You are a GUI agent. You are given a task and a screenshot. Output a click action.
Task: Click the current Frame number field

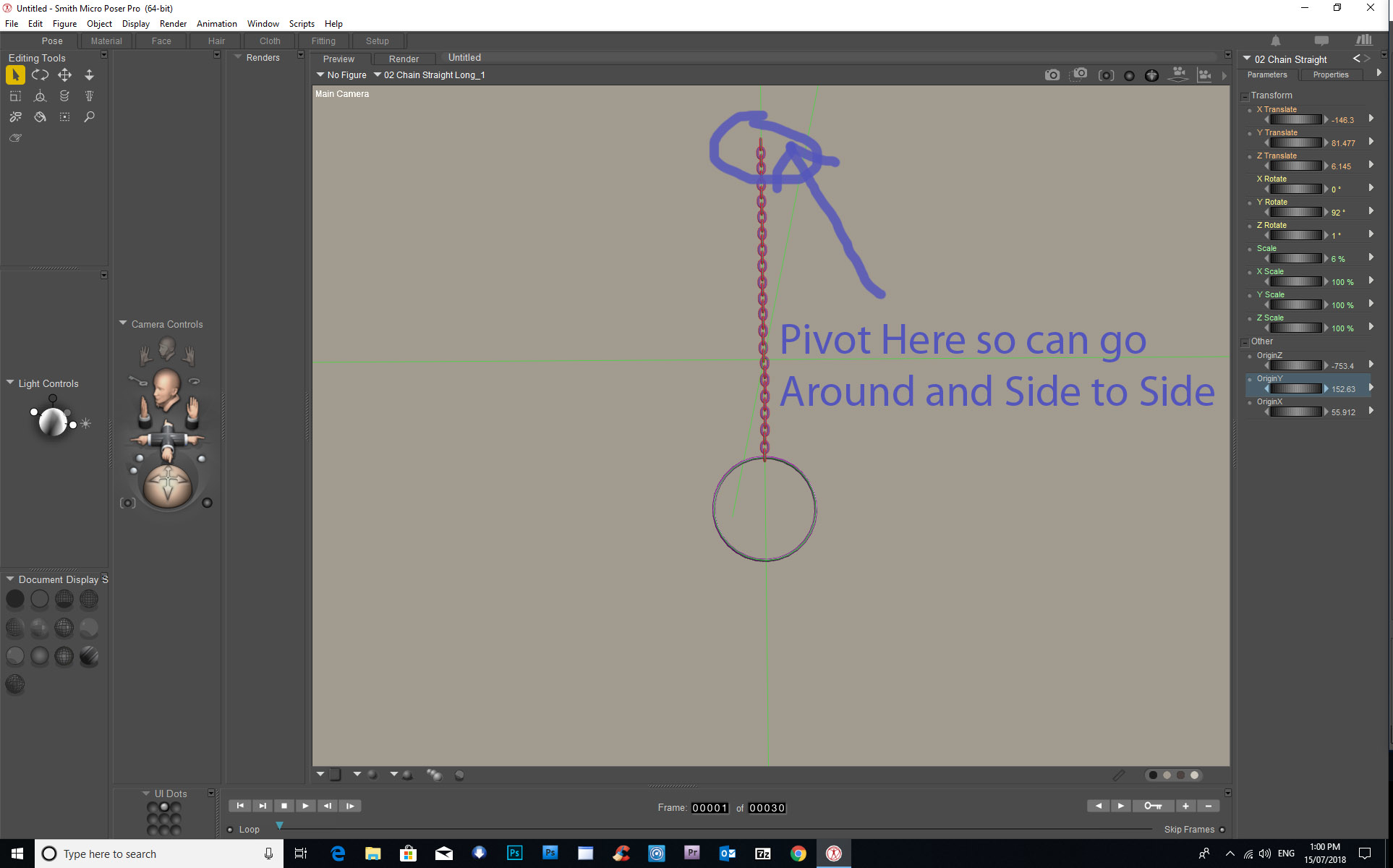coord(709,808)
